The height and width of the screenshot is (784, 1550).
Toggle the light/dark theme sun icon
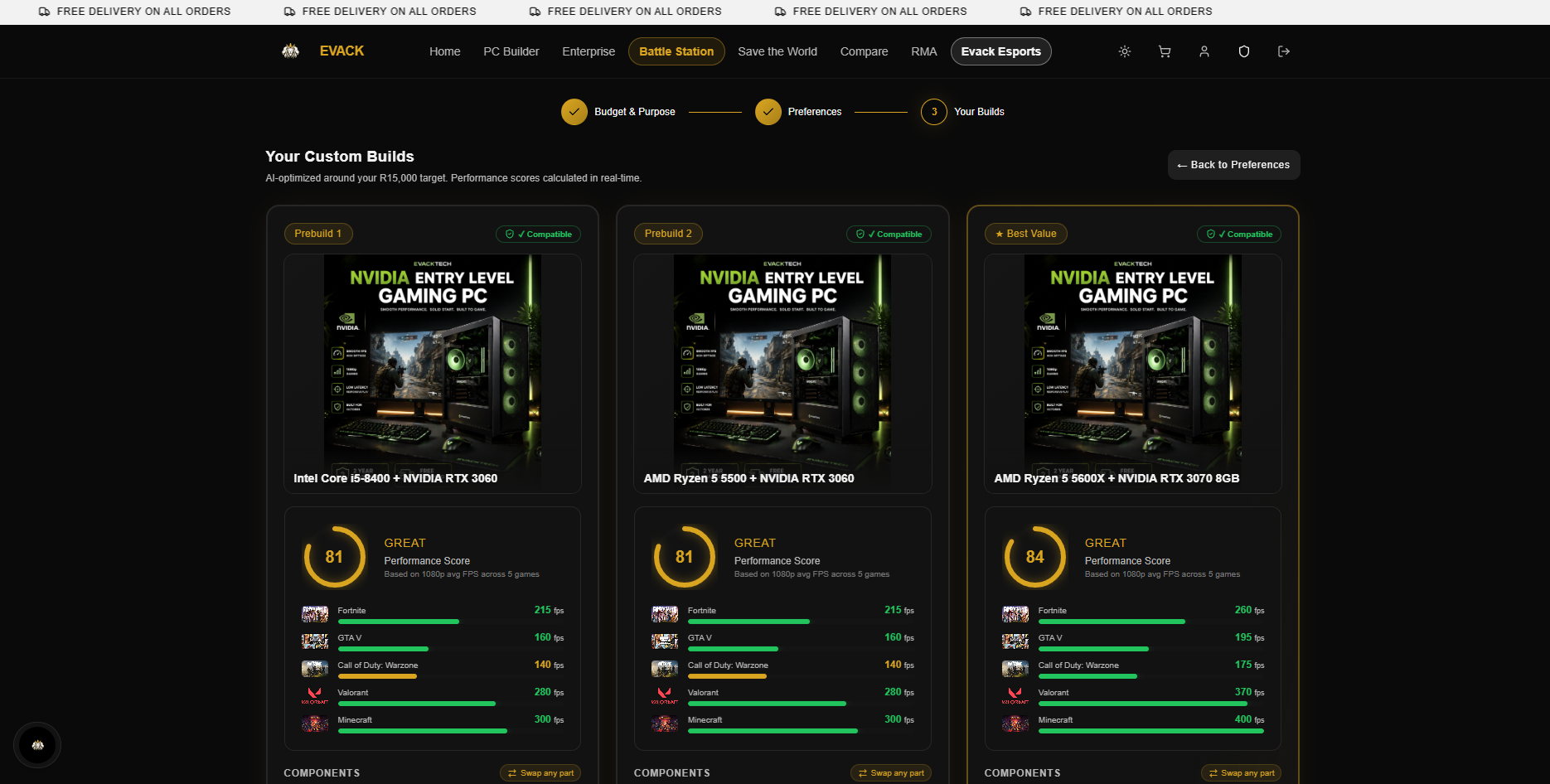[1125, 51]
